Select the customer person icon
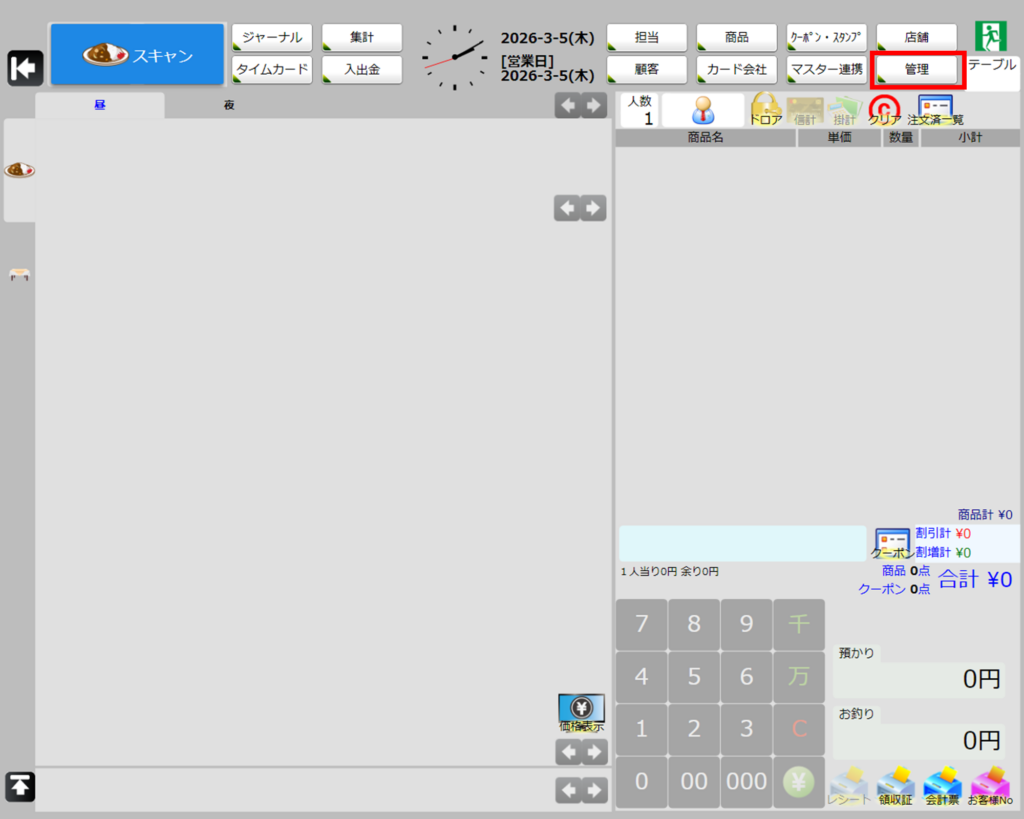This screenshot has width=1024, height=819. pos(702,110)
